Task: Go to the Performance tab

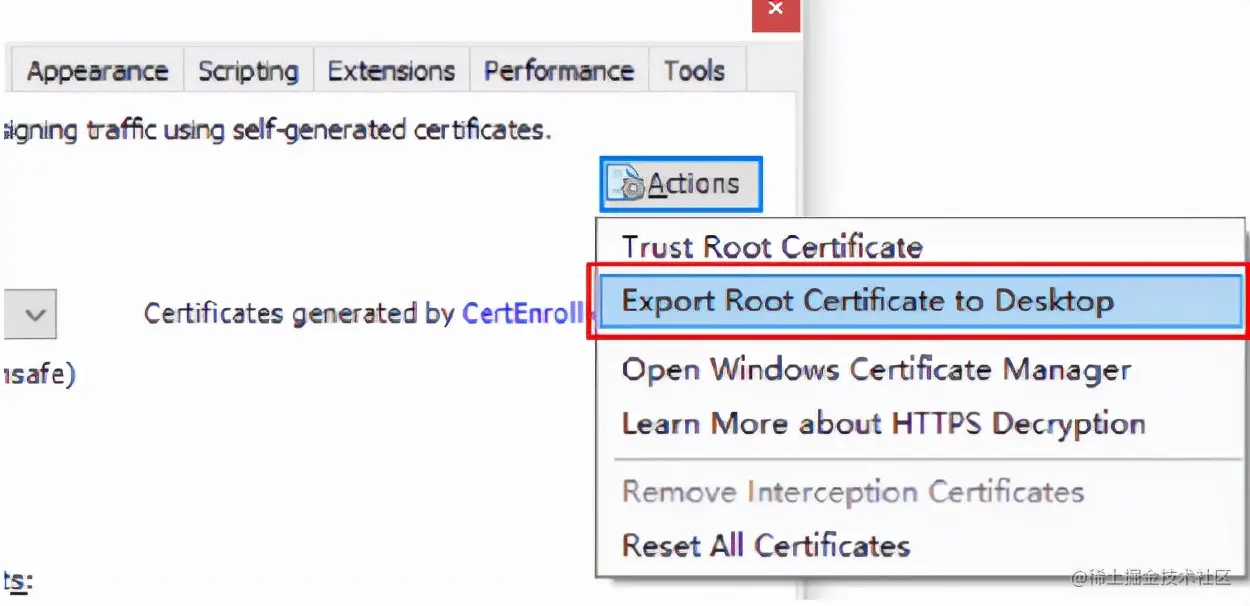Action: [x=559, y=71]
